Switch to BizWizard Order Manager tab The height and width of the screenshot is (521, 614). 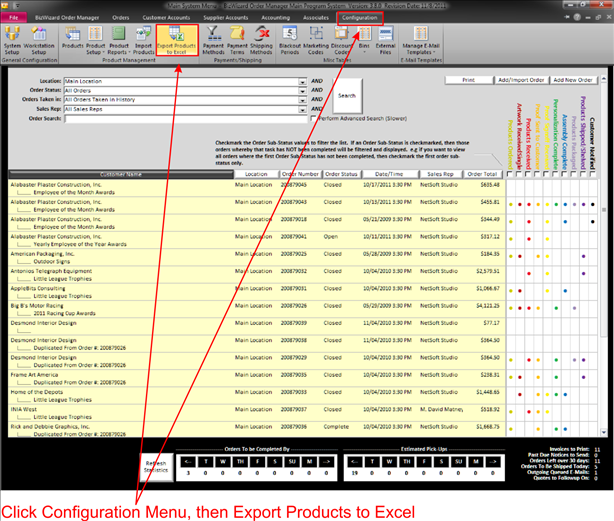(67, 18)
